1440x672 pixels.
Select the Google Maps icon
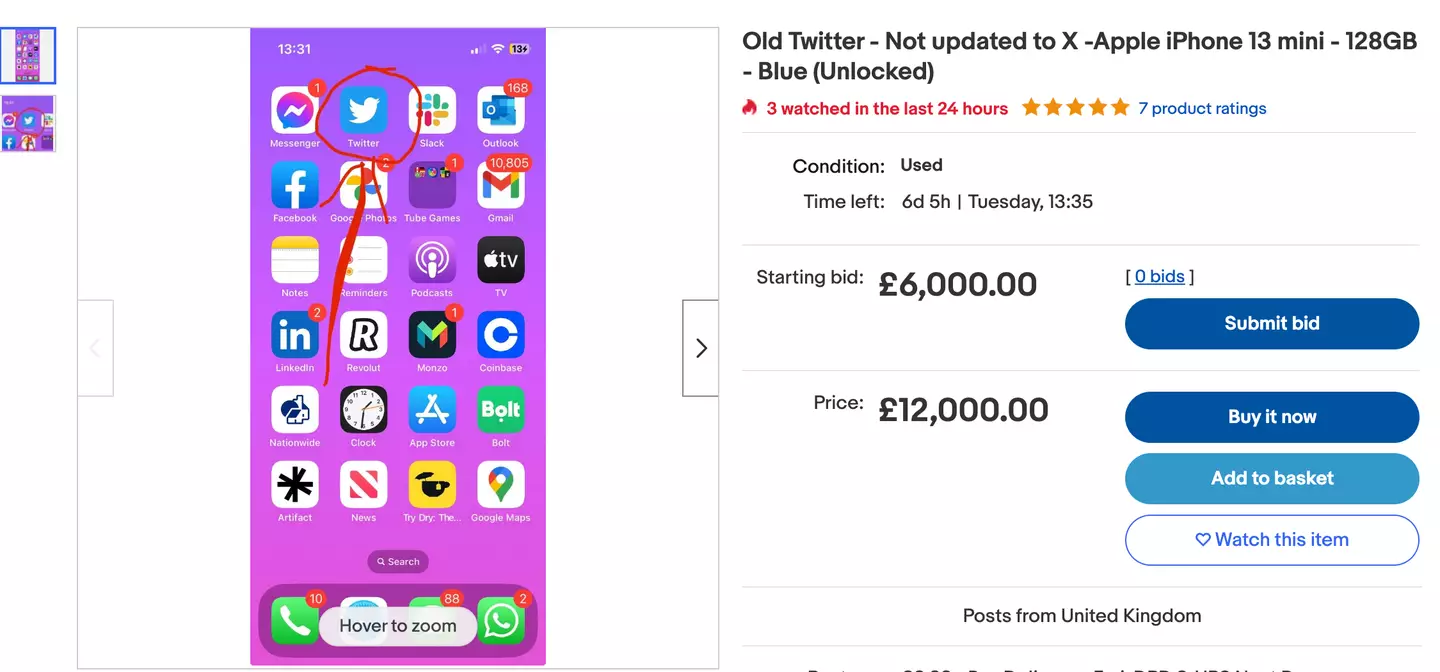[500, 487]
